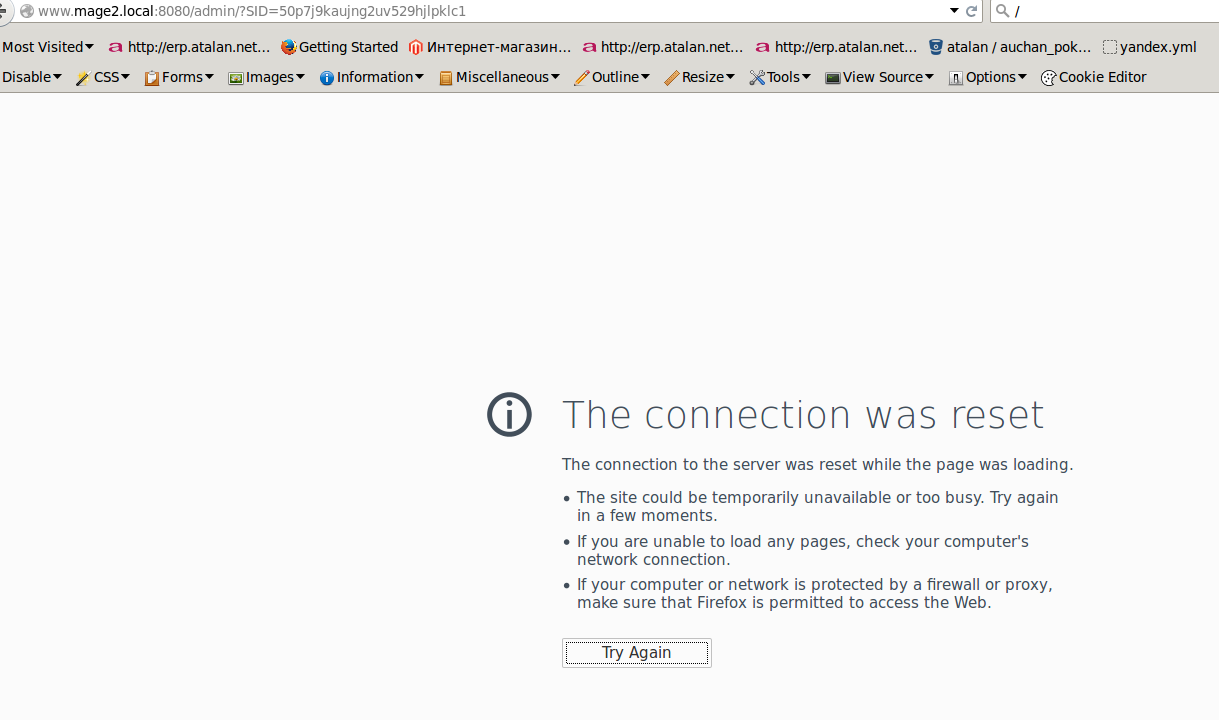Open the Outline dropdown
The height and width of the screenshot is (720, 1219).
pos(612,77)
